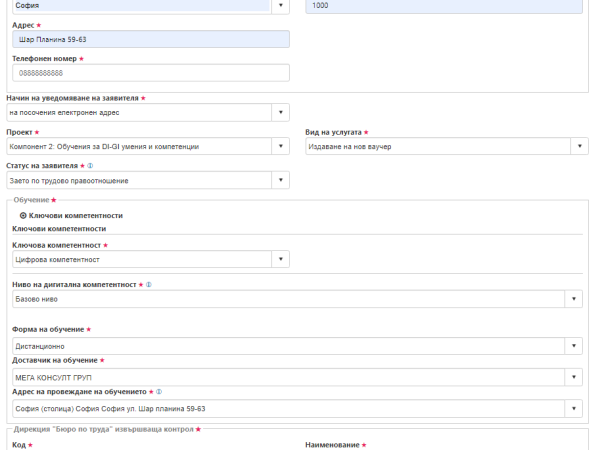
Task: Click info icon beside Ниво на дигитална компетентност
Action: coord(149,285)
